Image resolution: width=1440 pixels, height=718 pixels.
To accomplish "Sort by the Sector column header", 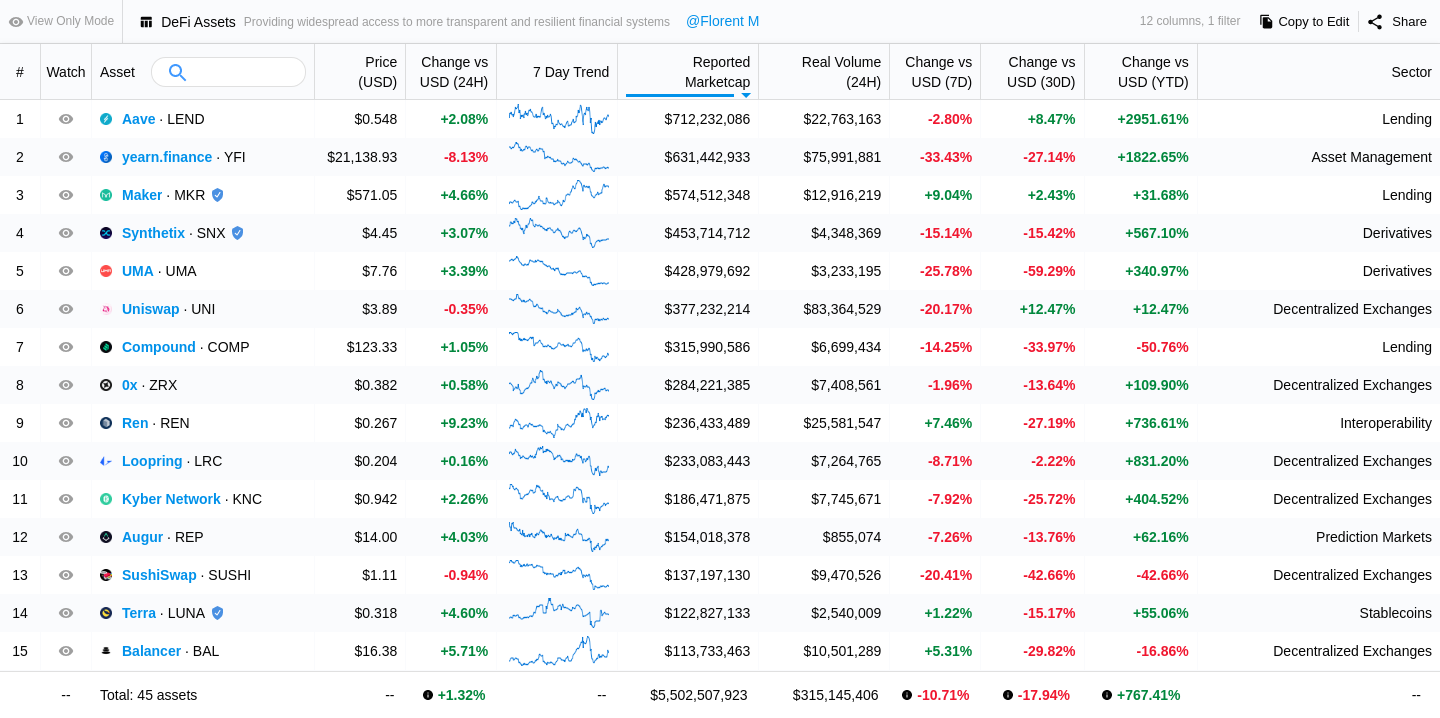I will (x=1411, y=72).
